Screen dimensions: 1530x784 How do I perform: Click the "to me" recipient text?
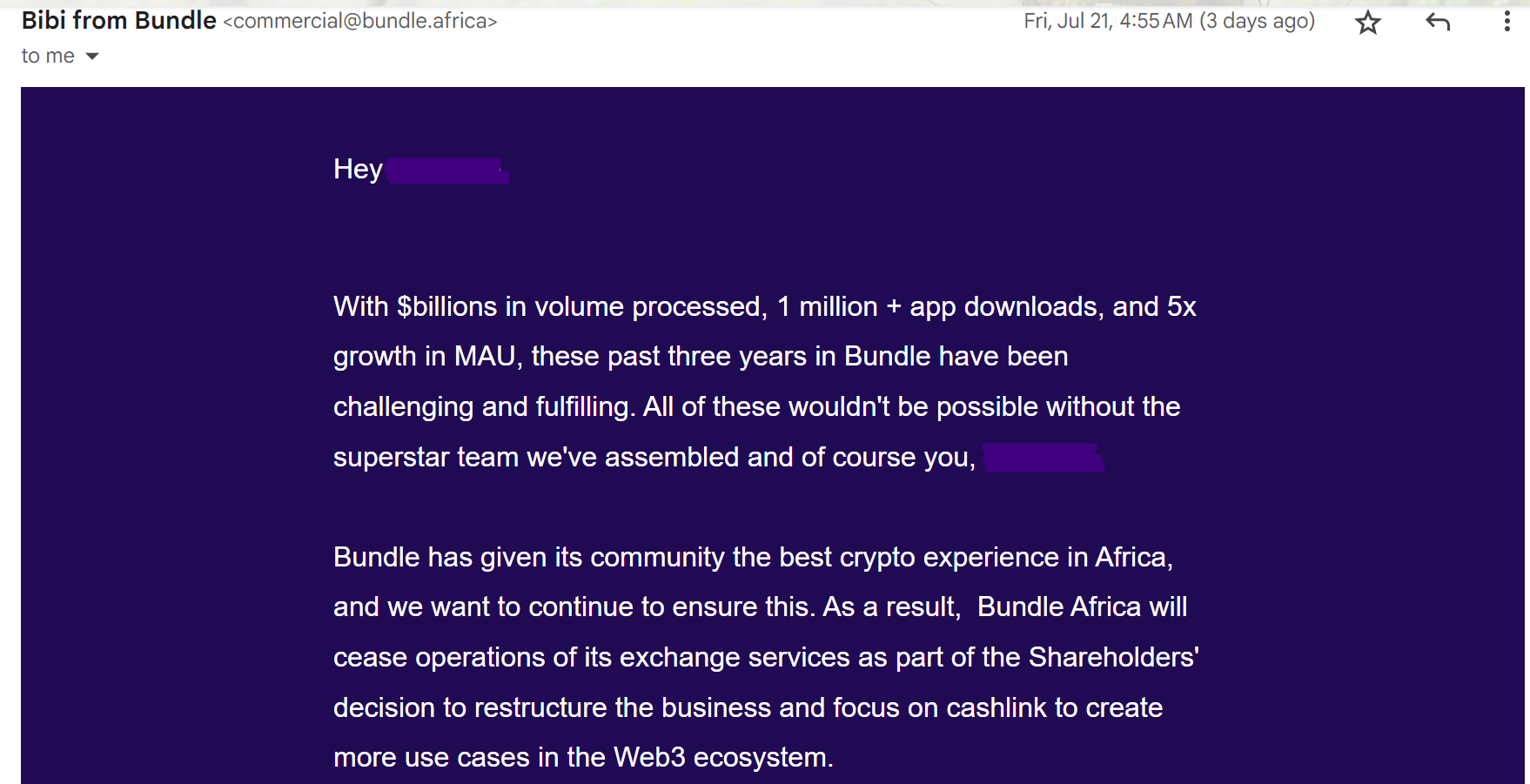tap(48, 56)
